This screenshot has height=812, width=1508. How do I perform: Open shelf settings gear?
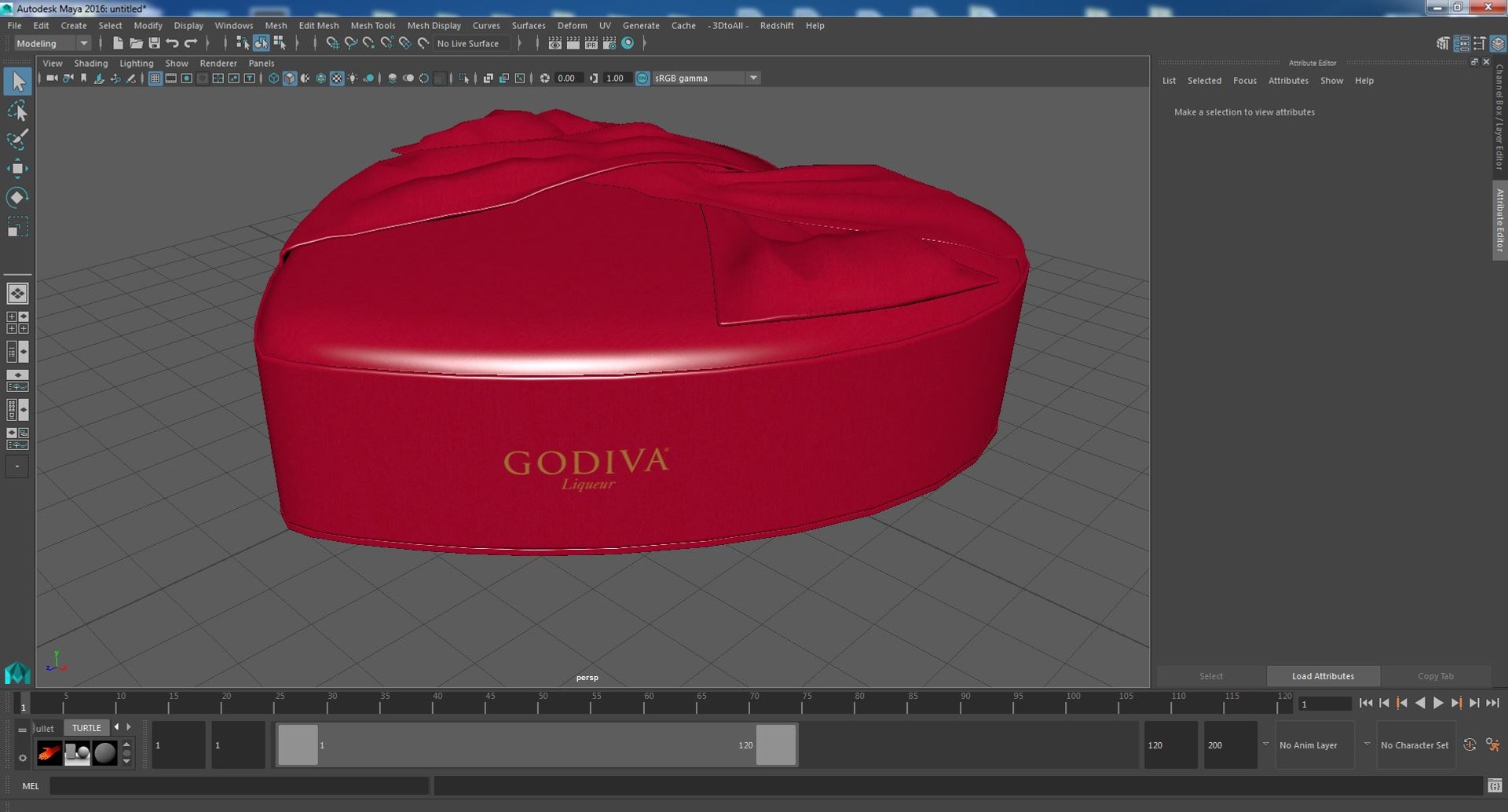(x=22, y=758)
